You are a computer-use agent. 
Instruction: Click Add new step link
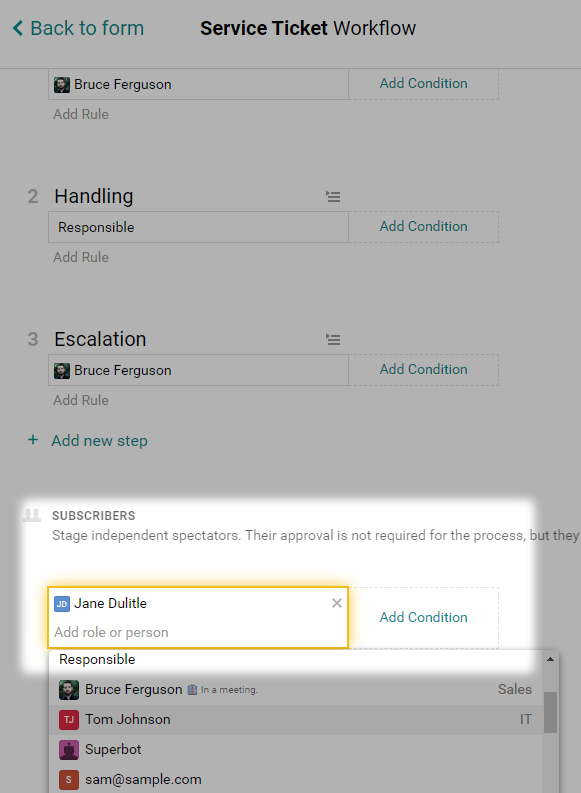click(x=99, y=440)
